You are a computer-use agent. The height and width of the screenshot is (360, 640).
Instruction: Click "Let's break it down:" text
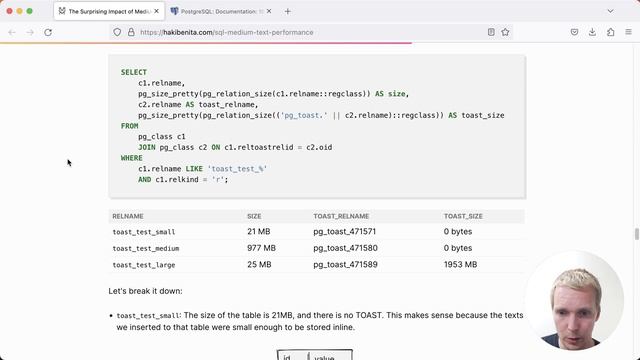tap(145, 291)
